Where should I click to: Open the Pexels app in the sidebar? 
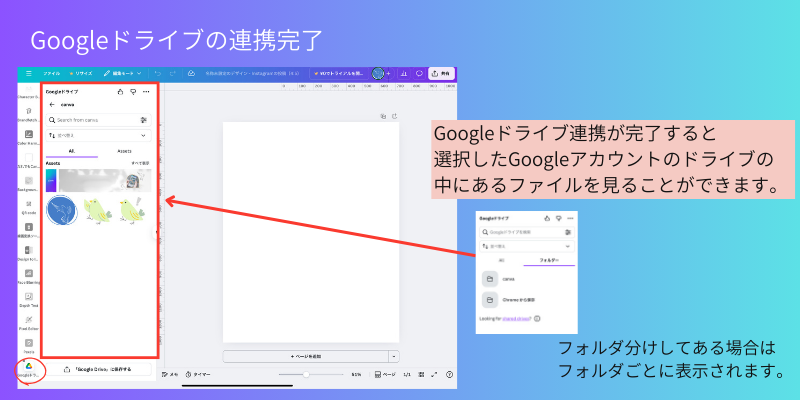click(29, 345)
